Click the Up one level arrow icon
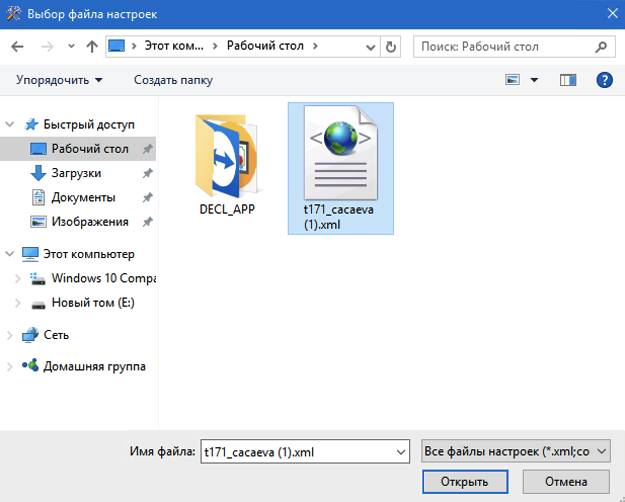Viewport: 625px width, 502px height. 92,46
